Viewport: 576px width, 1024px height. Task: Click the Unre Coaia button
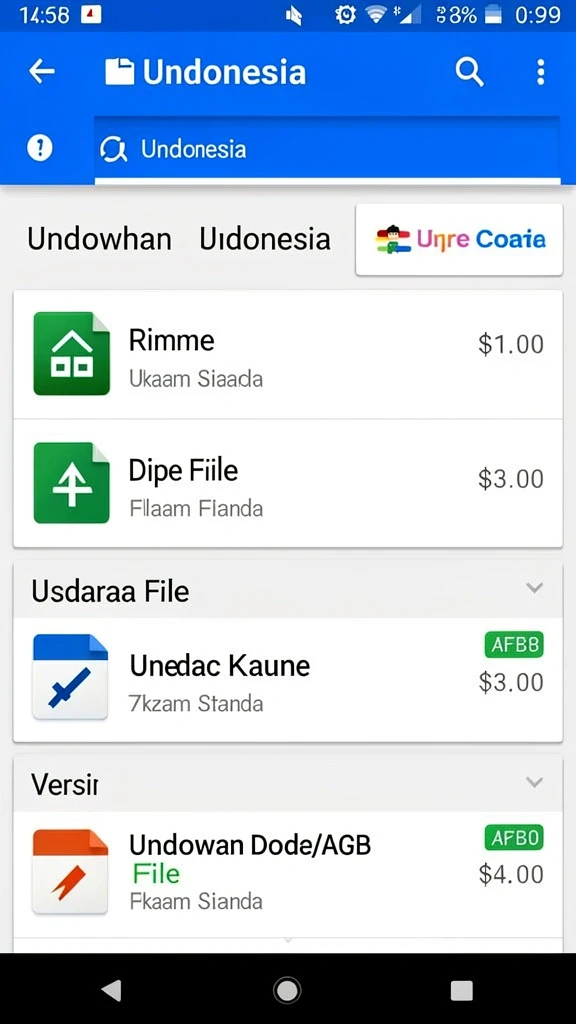(x=459, y=239)
